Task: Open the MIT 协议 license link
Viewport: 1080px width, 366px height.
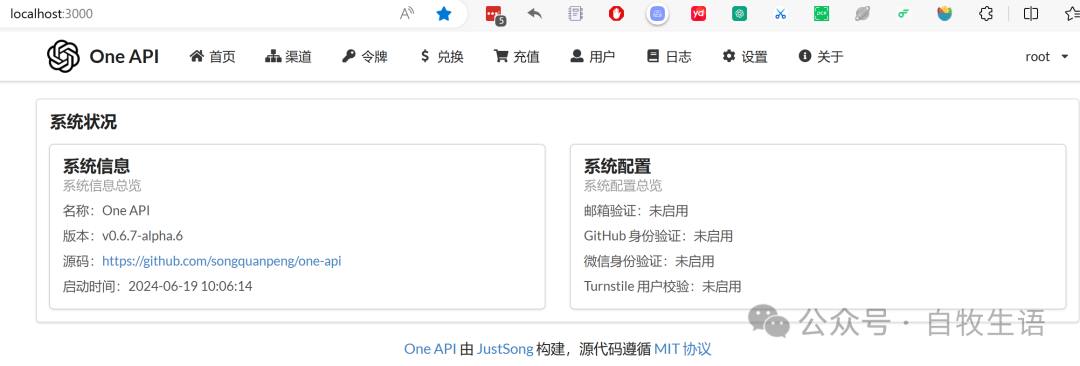Action: (683, 349)
